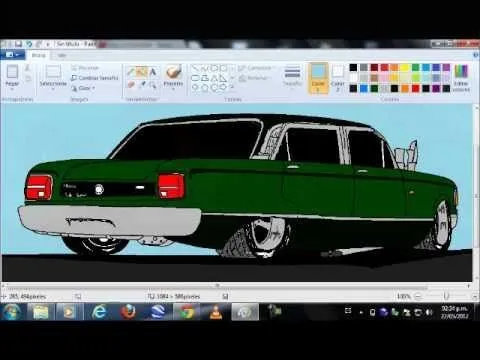The height and width of the screenshot is (360, 480).
Task: Click Cambiar tamaño resize button
Action: coord(95,78)
